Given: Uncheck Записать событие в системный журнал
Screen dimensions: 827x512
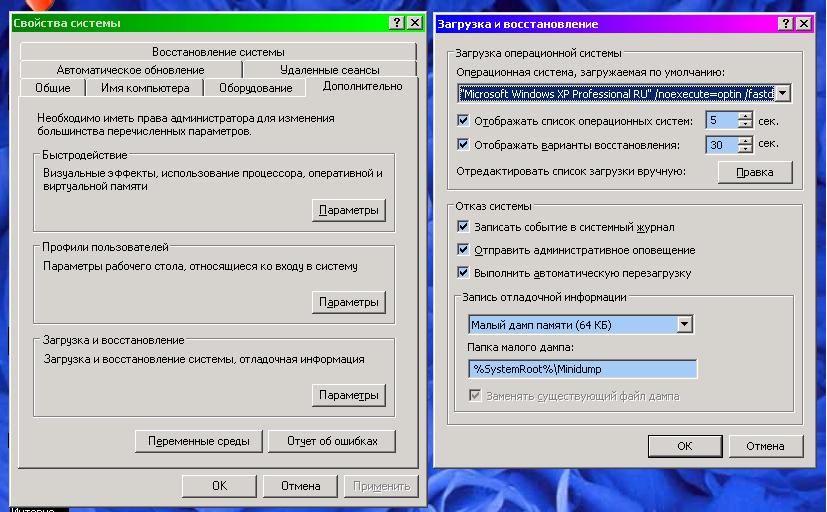Looking at the screenshot, I should (463, 228).
